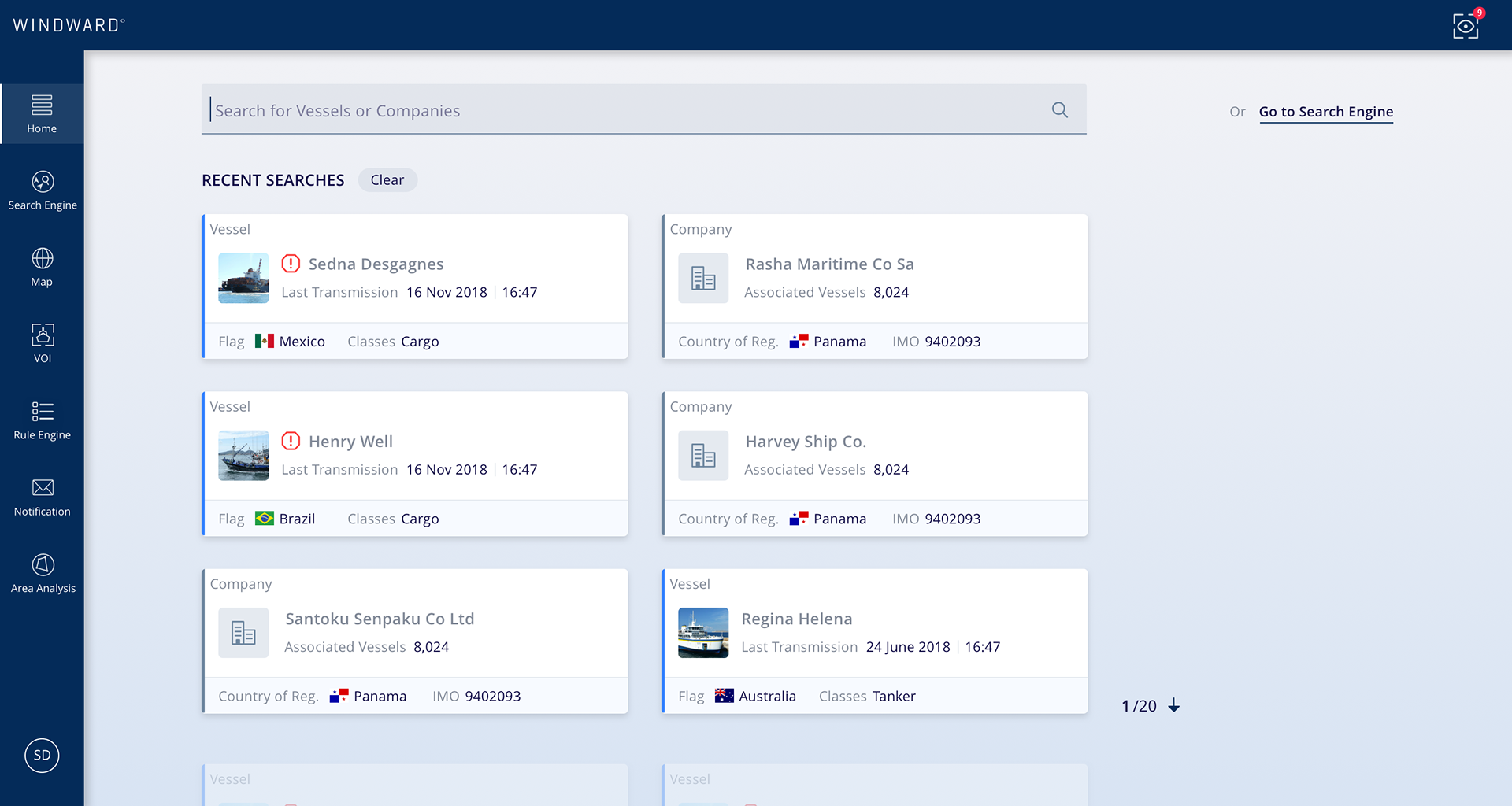The height and width of the screenshot is (806, 1512).
Task: Click the 1/20 page indicator
Action: click(x=1139, y=706)
